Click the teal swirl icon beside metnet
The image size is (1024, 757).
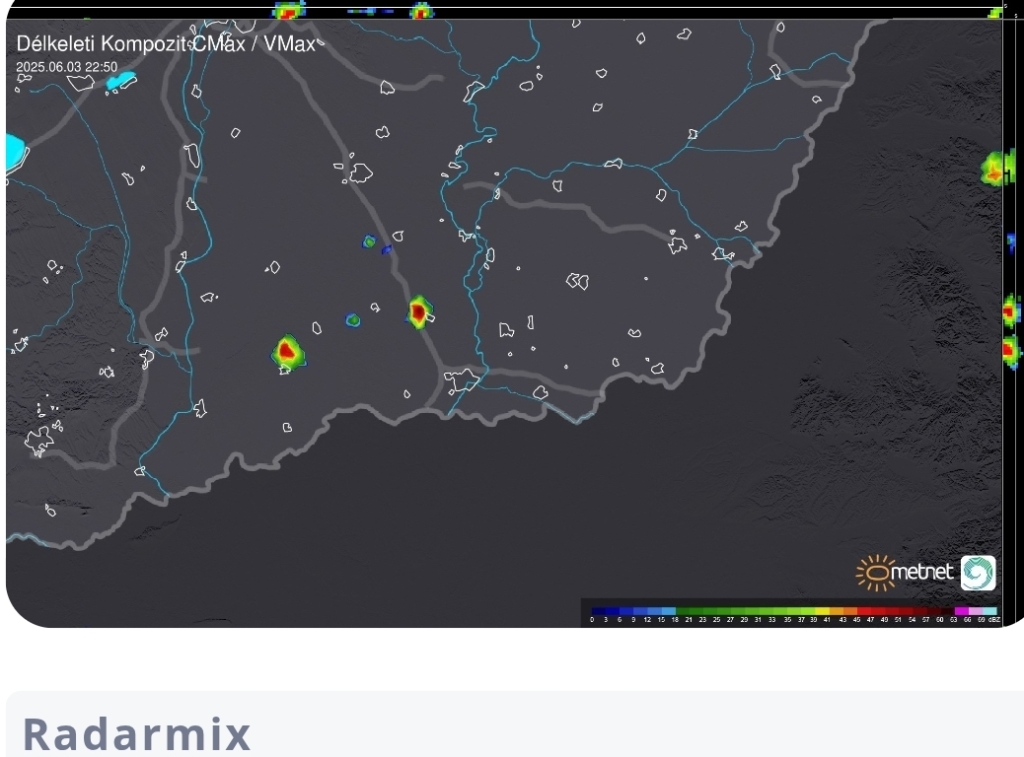click(978, 572)
